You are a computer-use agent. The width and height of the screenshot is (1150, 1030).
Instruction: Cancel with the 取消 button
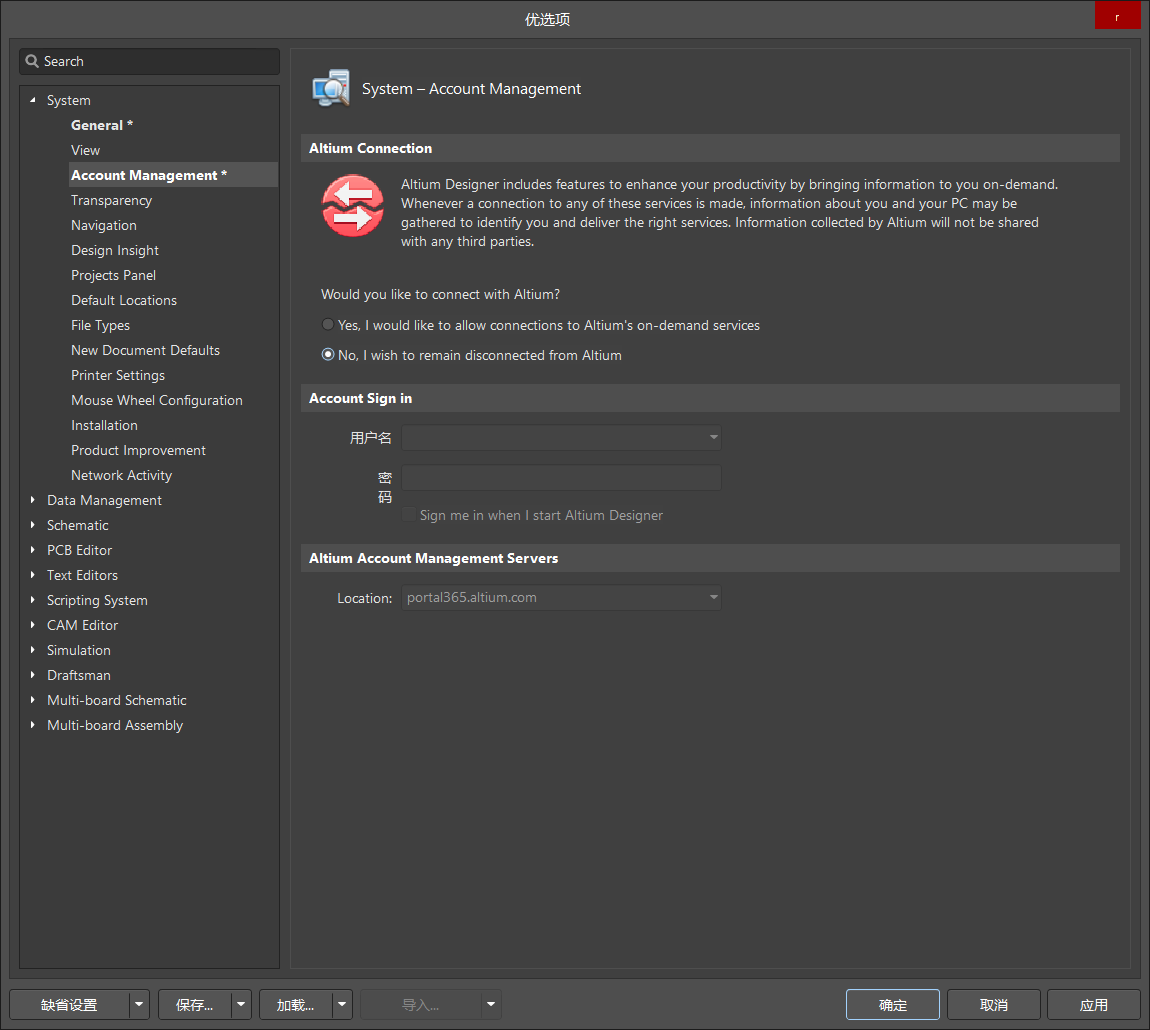(x=994, y=1004)
